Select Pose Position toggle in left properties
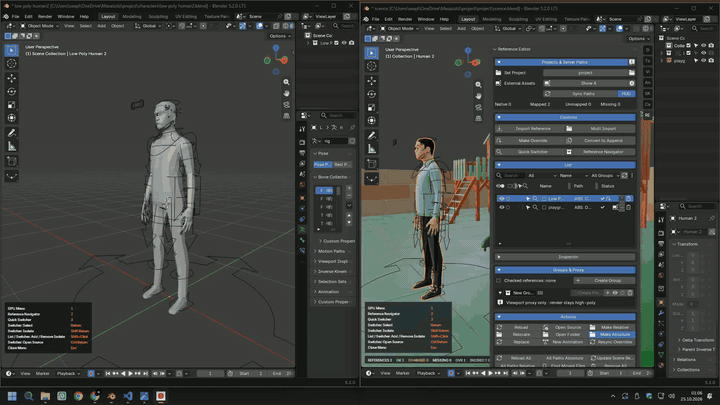Viewport: 720px width, 405px height. pos(322,164)
